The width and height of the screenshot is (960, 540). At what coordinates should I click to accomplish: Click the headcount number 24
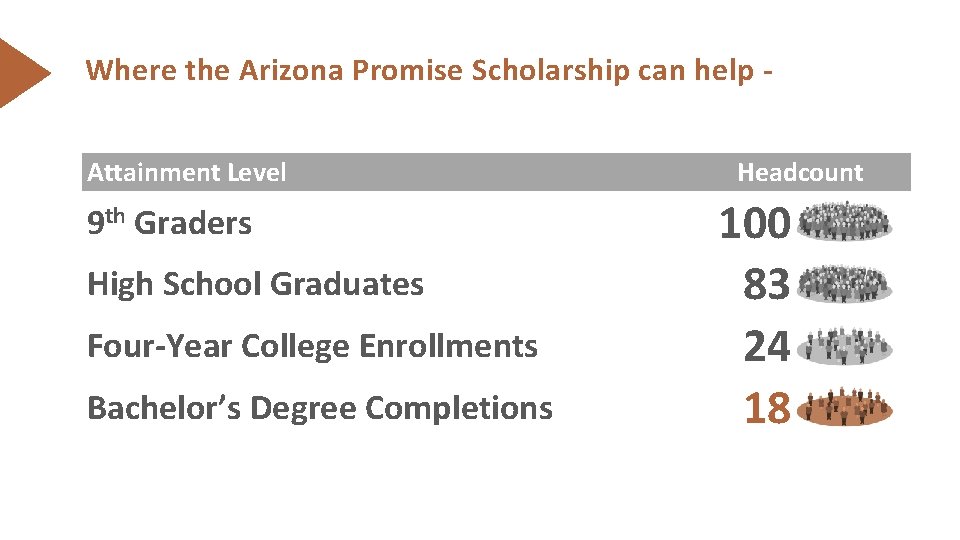767,348
